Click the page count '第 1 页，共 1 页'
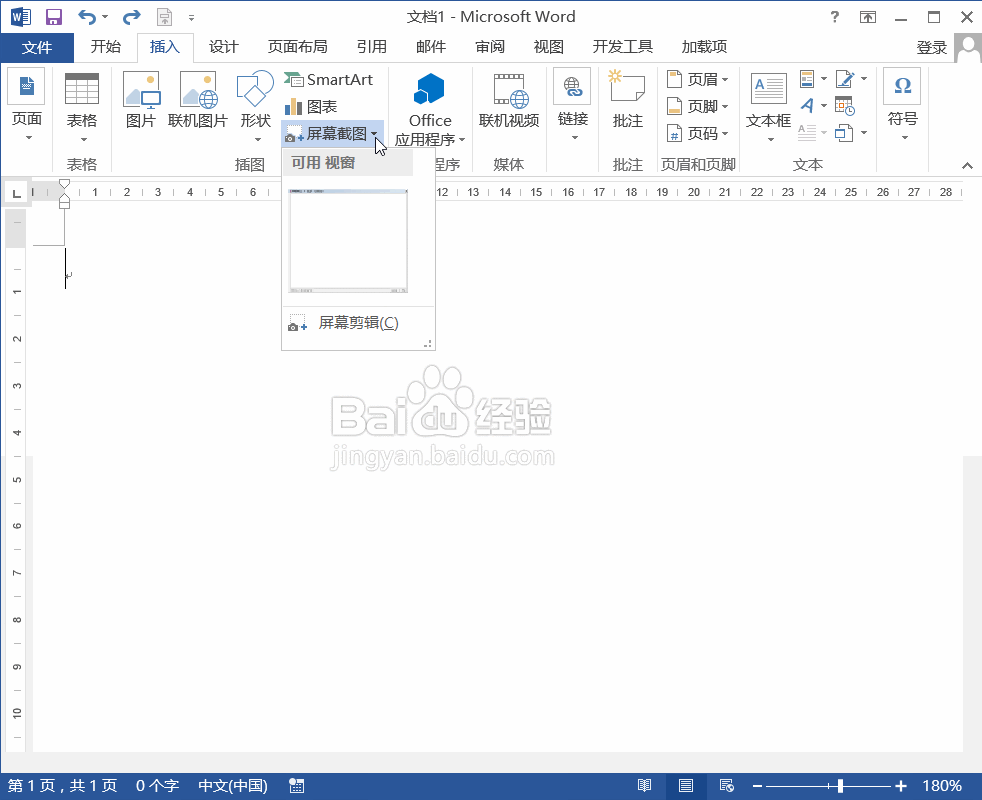The image size is (982, 800). pyautogui.click(x=63, y=786)
